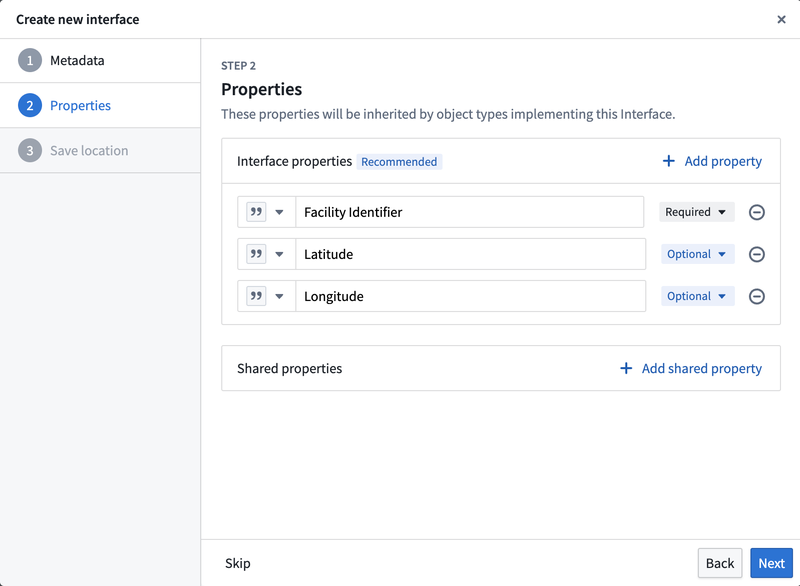This screenshot has width=800, height=586.
Task: Remove the Latitude property
Action: (757, 253)
